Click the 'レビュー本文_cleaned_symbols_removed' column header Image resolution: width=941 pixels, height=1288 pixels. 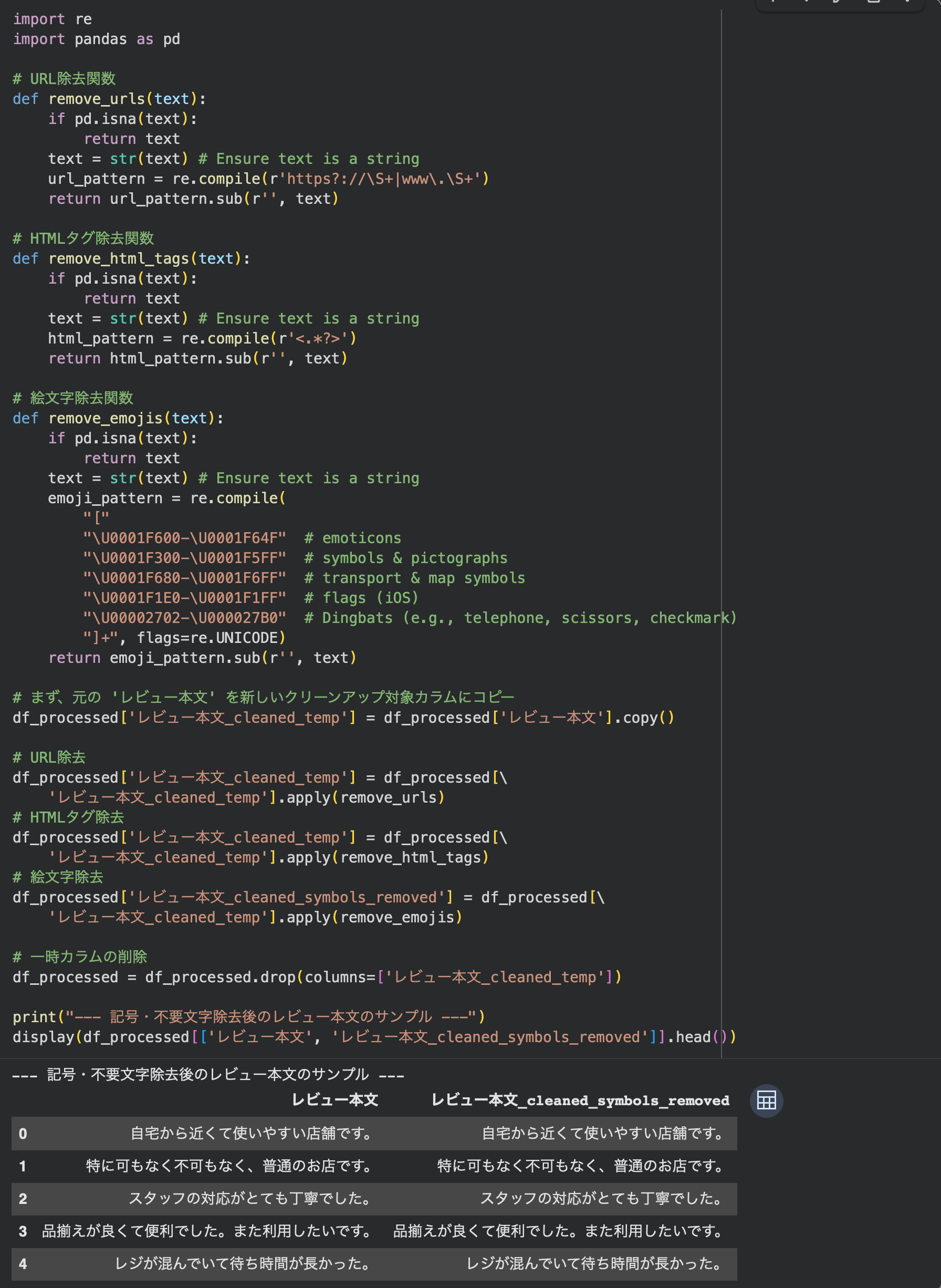[580, 1100]
